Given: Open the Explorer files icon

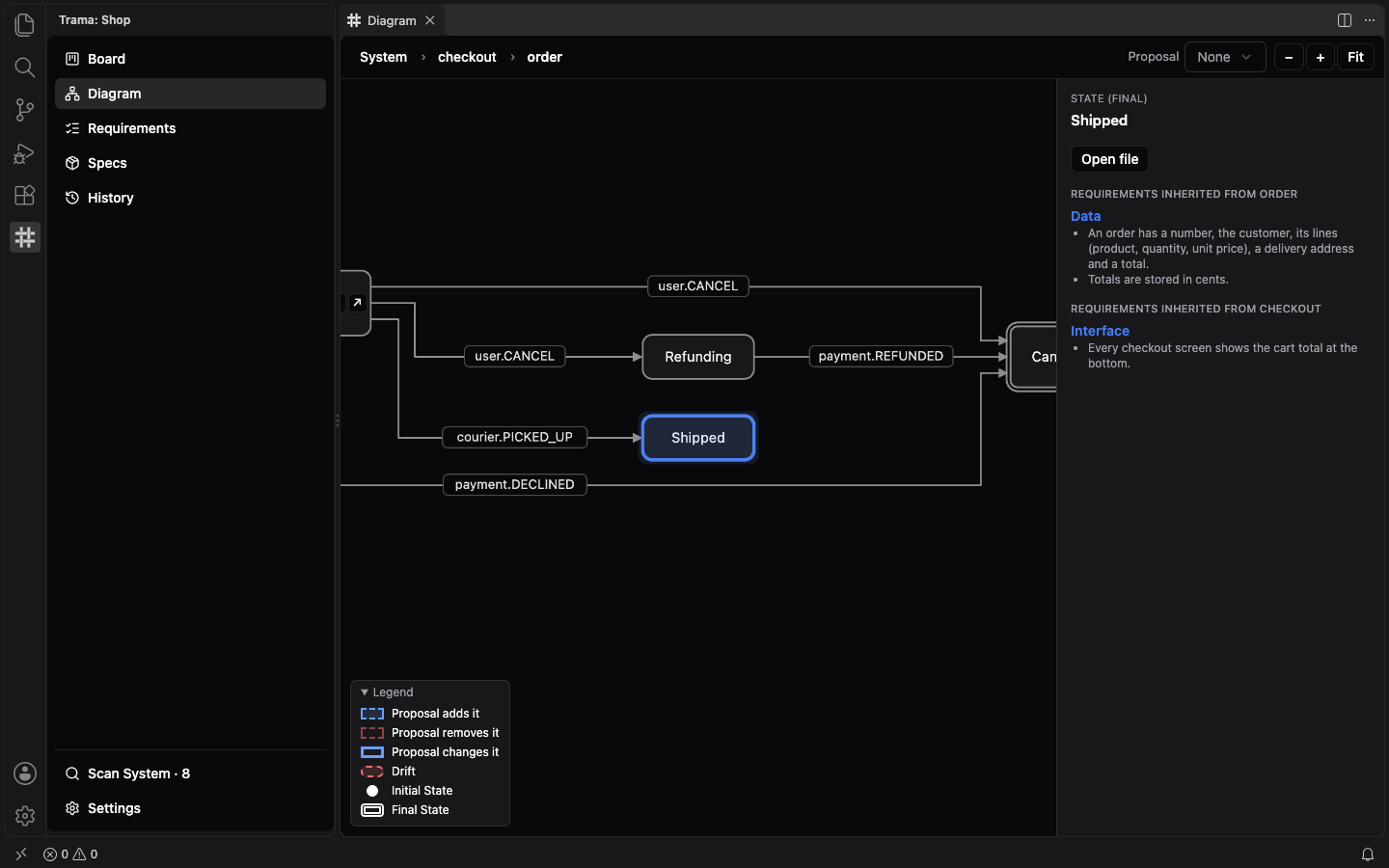Looking at the screenshot, I should click(x=25, y=25).
